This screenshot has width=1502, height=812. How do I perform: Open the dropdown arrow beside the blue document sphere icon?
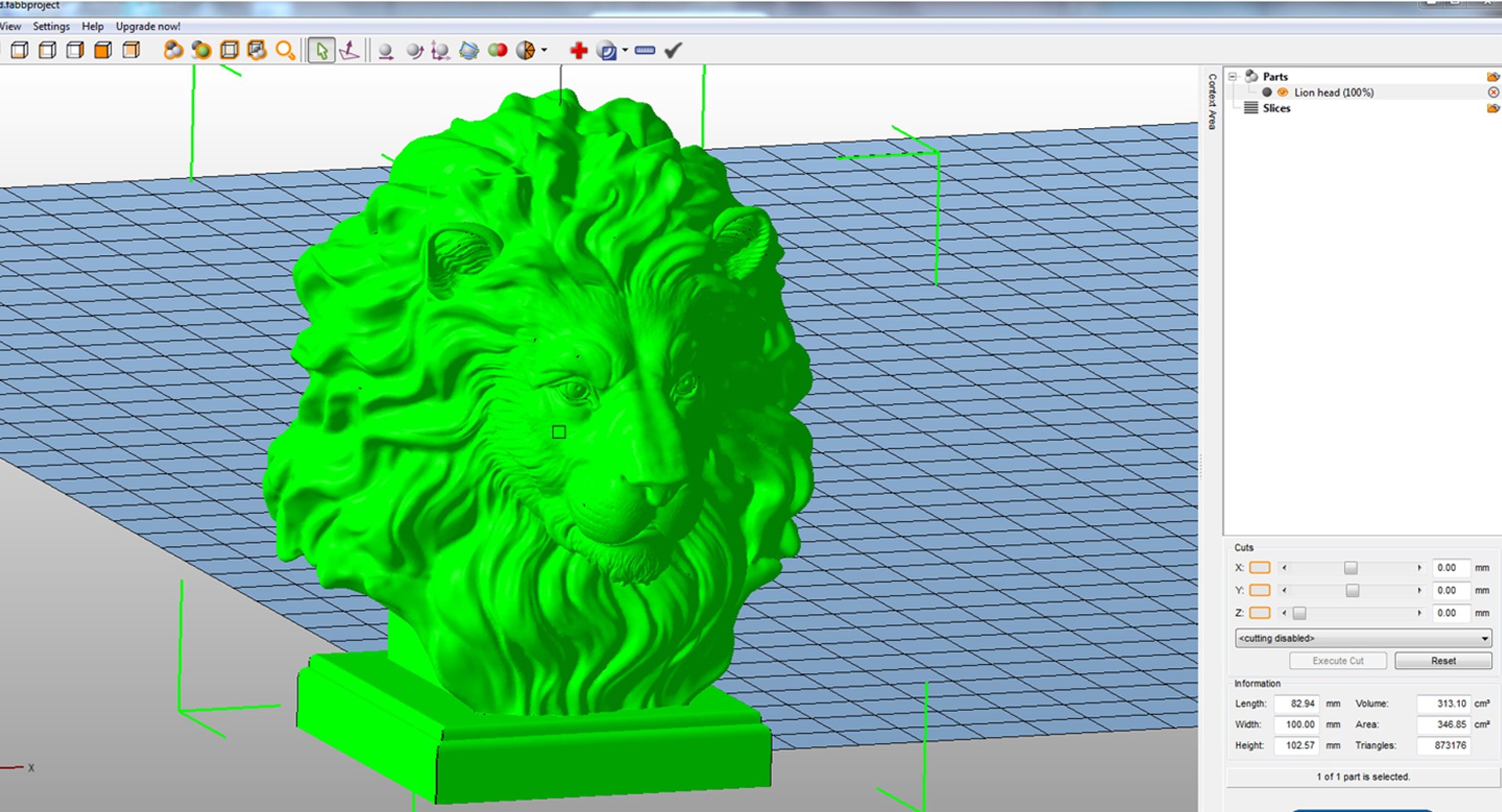624,51
